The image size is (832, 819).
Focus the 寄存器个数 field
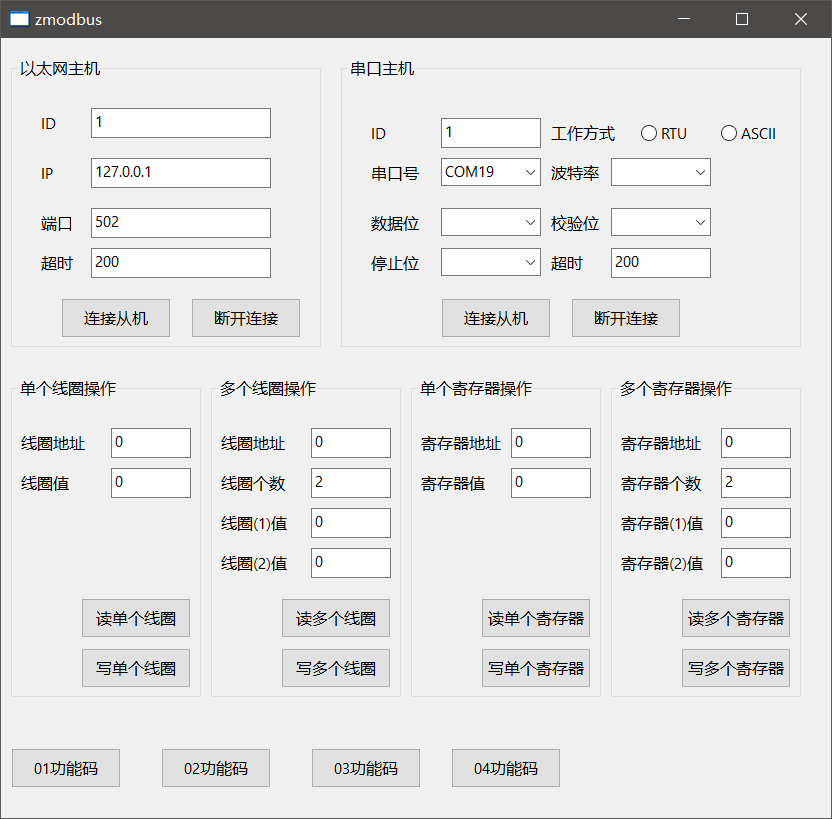(x=756, y=483)
